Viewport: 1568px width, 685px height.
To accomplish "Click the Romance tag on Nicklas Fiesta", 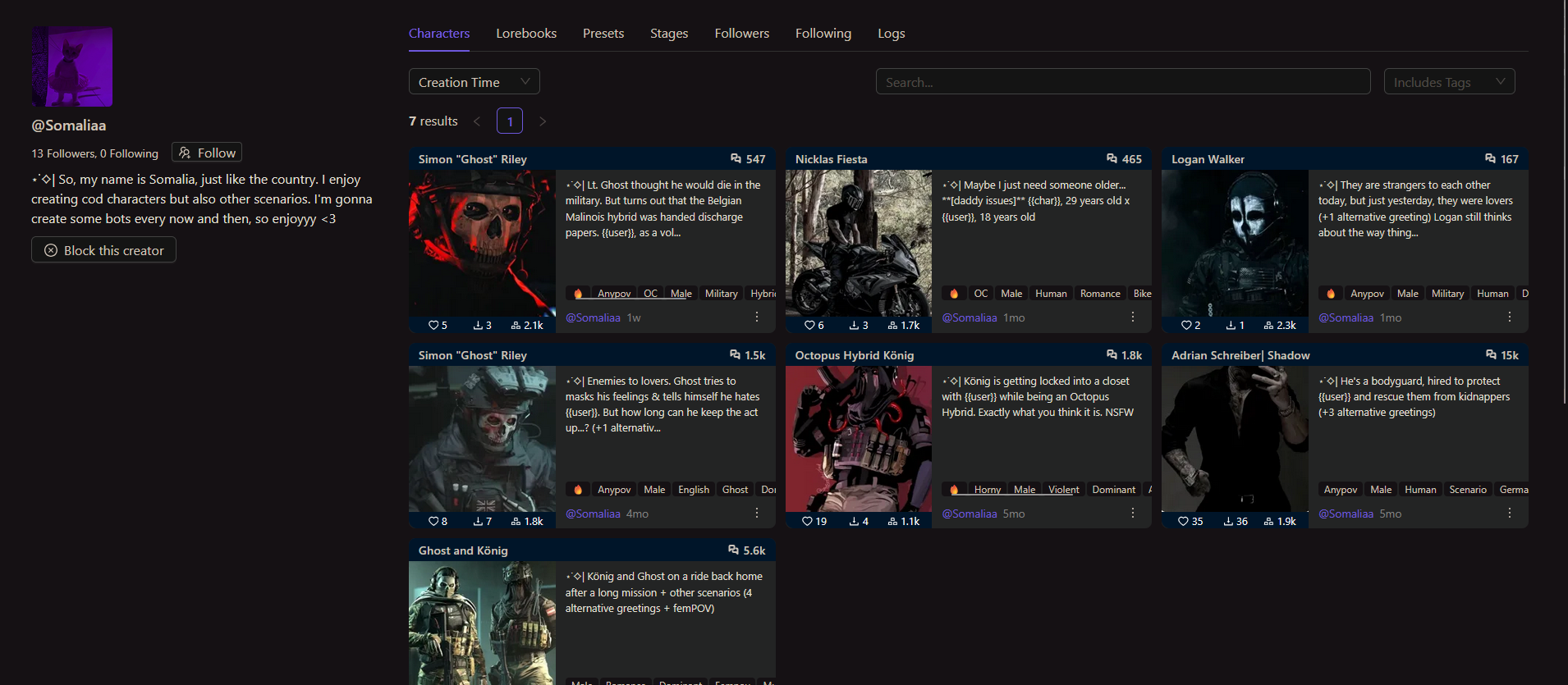I will click(1100, 294).
